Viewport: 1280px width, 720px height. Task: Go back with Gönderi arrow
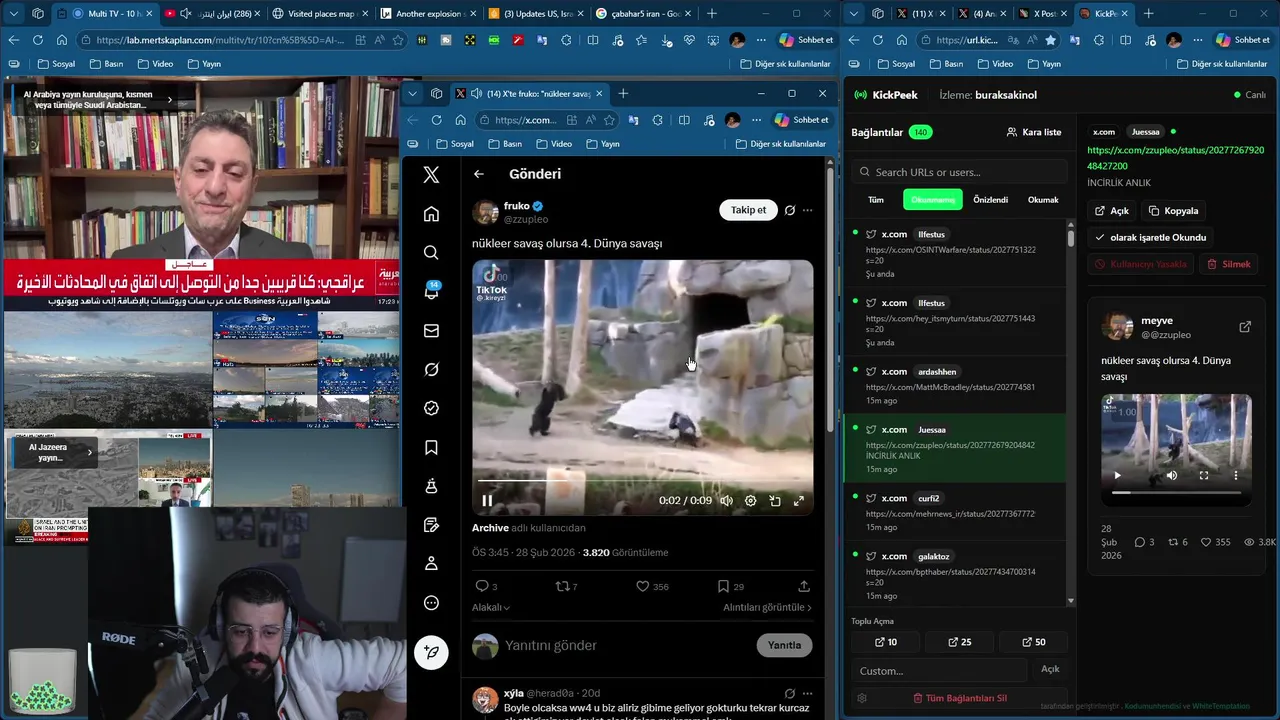click(x=479, y=174)
